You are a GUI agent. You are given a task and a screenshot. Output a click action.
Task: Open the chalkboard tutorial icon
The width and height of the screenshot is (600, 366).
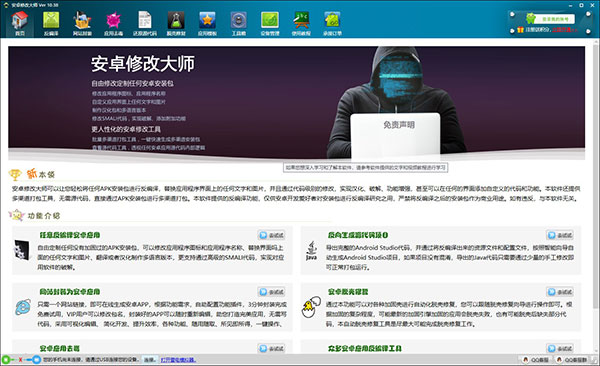[x=301, y=23]
